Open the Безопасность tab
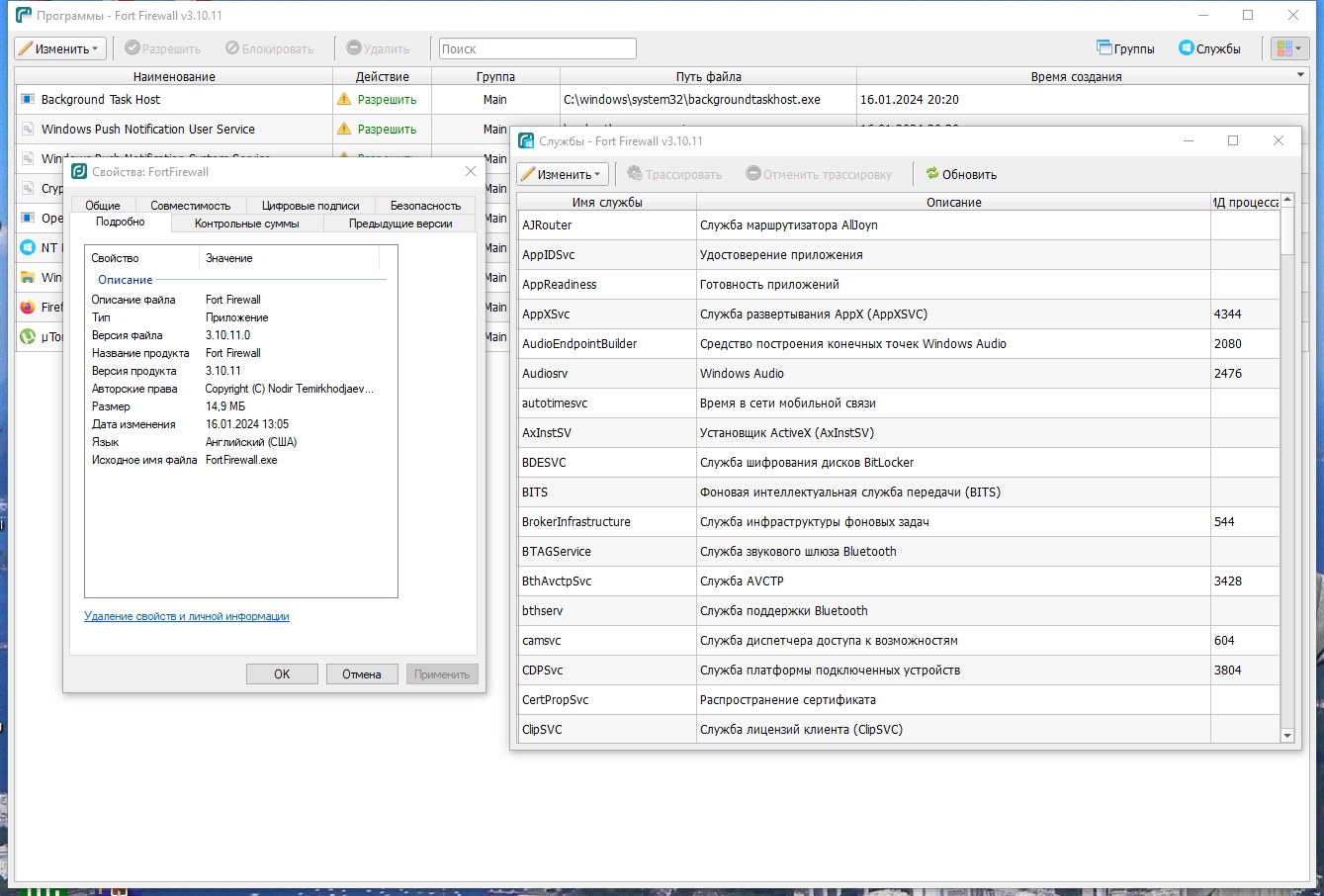Image resolution: width=1324 pixels, height=896 pixels. click(x=425, y=206)
